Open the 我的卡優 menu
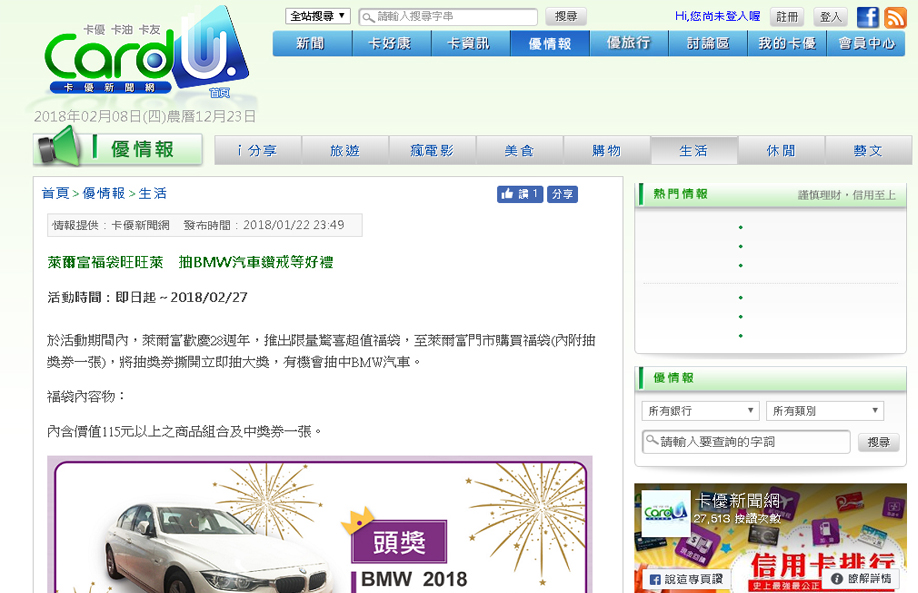Image resolution: width=918 pixels, height=593 pixels. click(787, 43)
